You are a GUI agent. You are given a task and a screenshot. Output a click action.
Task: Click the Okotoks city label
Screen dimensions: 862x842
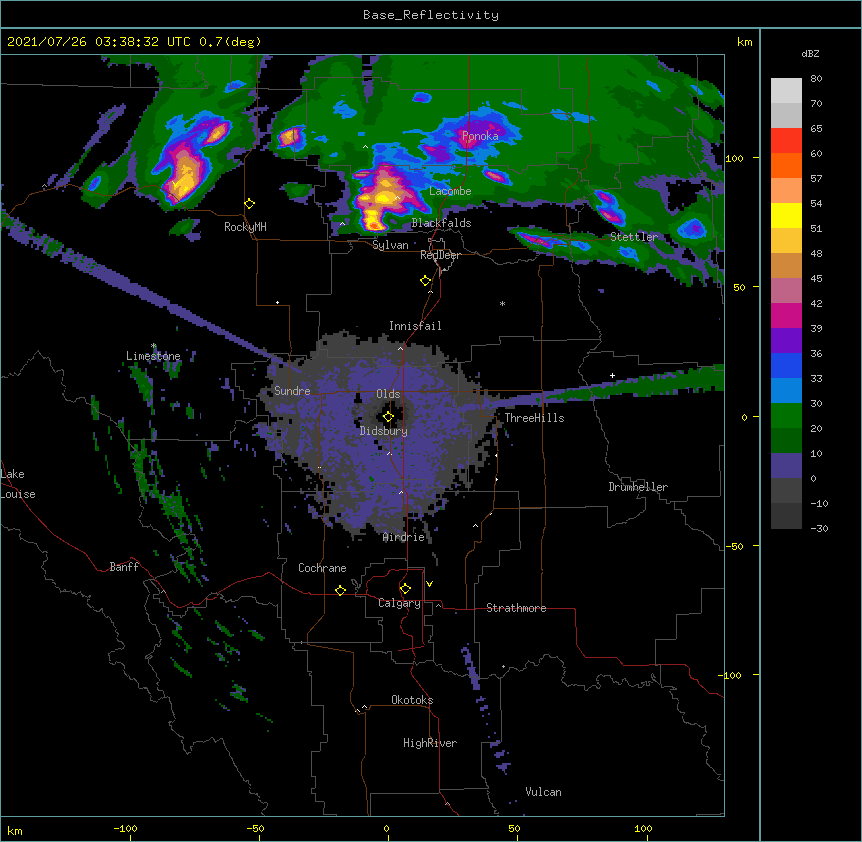pos(412,700)
